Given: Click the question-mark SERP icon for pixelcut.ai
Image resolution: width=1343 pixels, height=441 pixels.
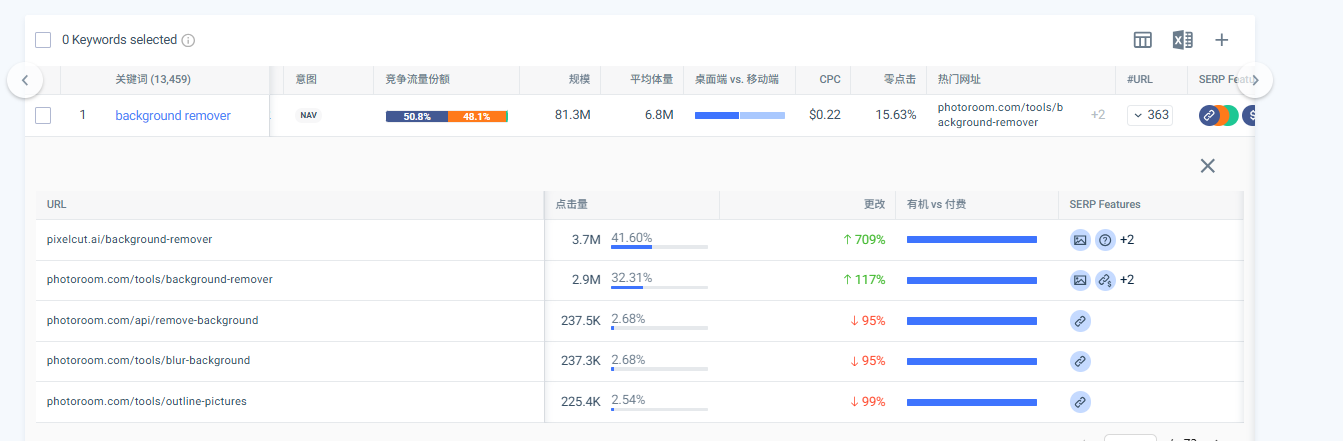Looking at the screenshot, I should coord(1105,240).
